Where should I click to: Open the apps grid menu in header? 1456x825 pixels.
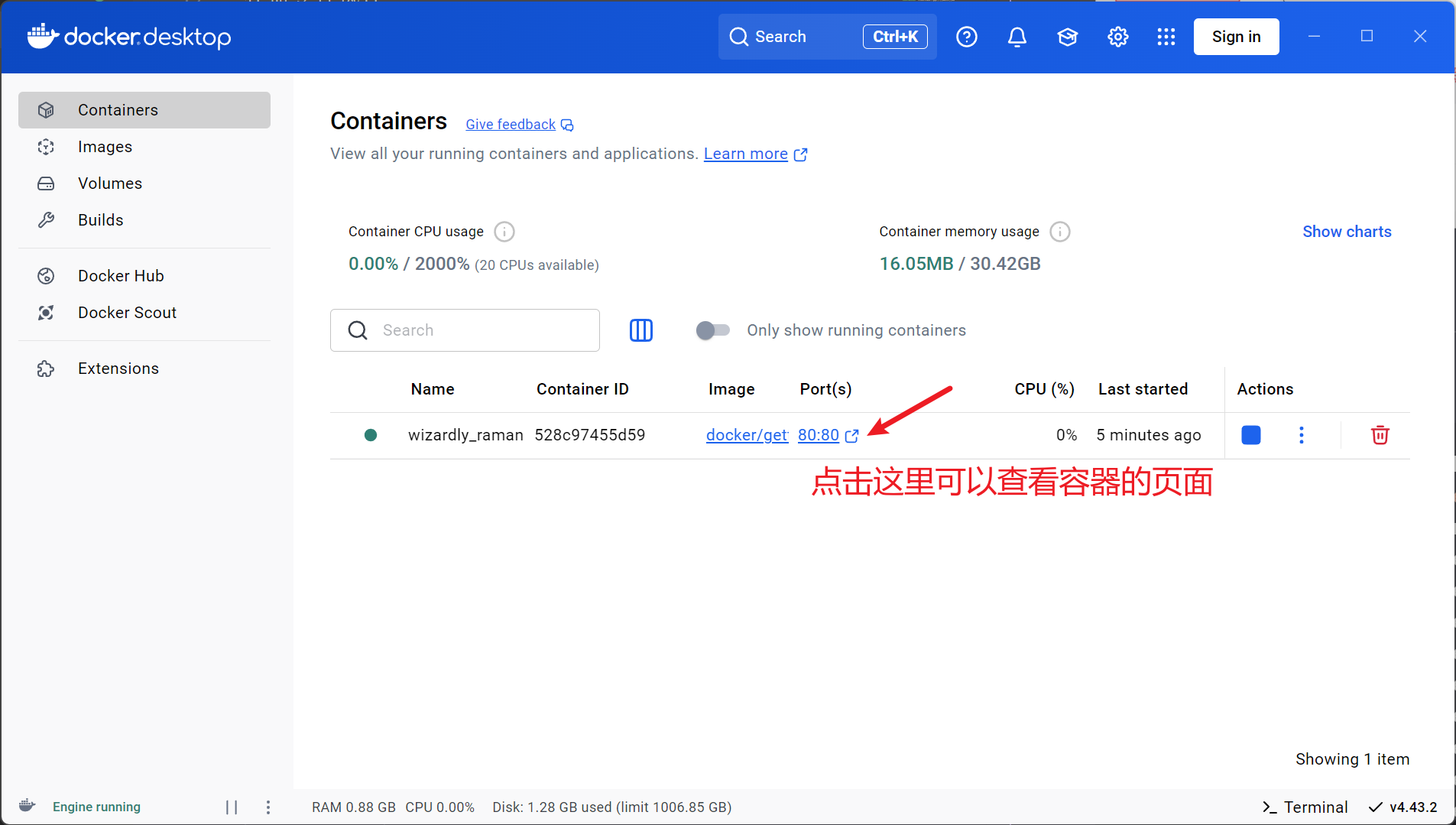1165,36
